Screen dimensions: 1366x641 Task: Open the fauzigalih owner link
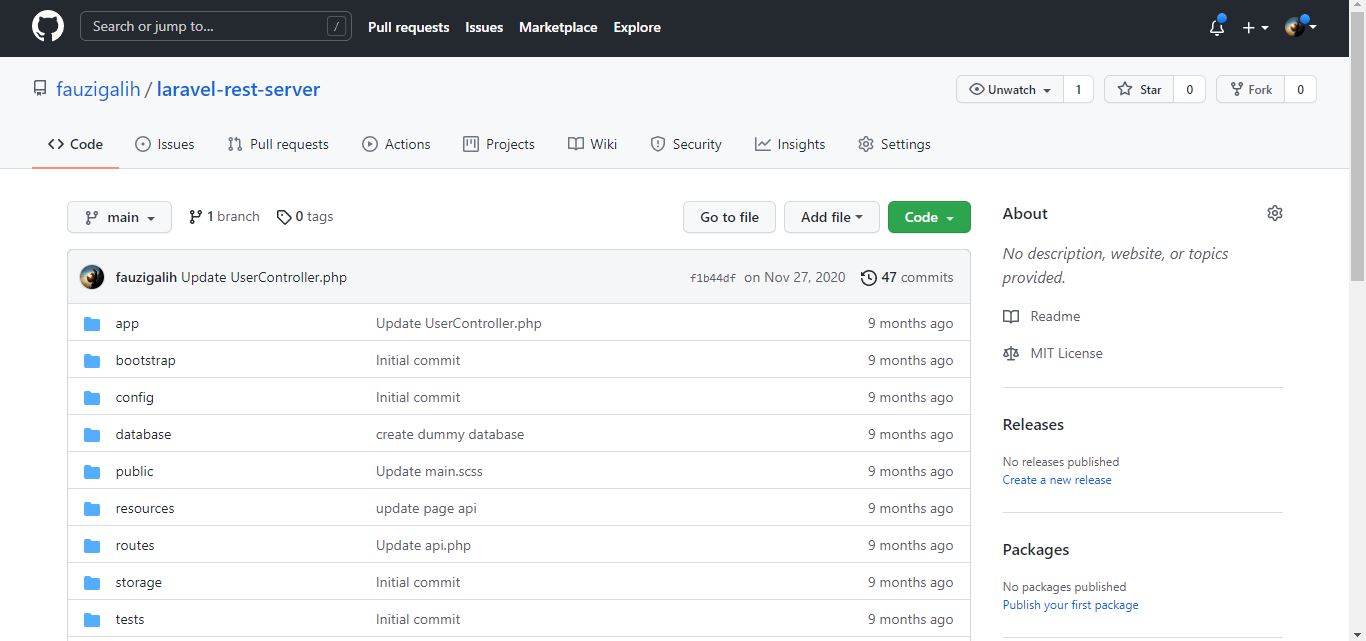tap(98, 89)
